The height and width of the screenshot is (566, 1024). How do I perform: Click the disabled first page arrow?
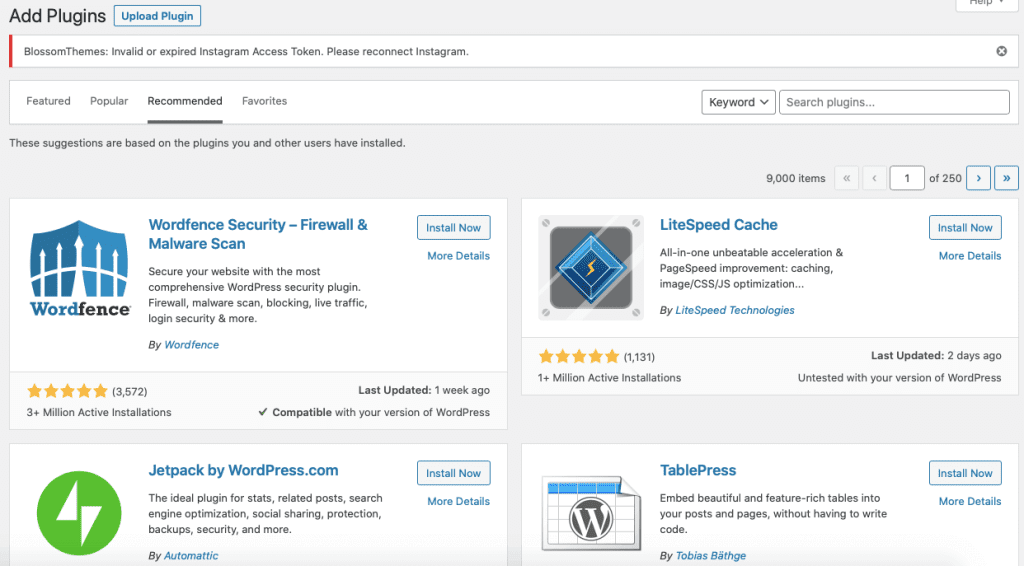(846, 178)
